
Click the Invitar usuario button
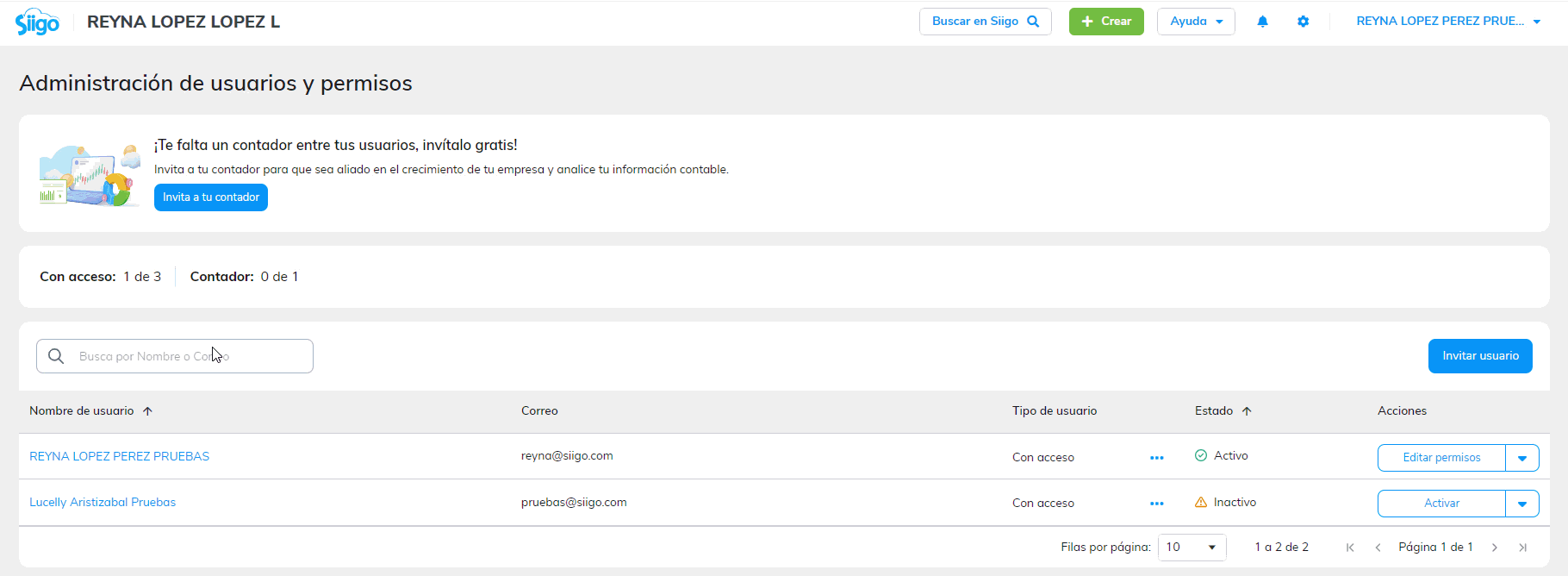tap(1479, 356)
